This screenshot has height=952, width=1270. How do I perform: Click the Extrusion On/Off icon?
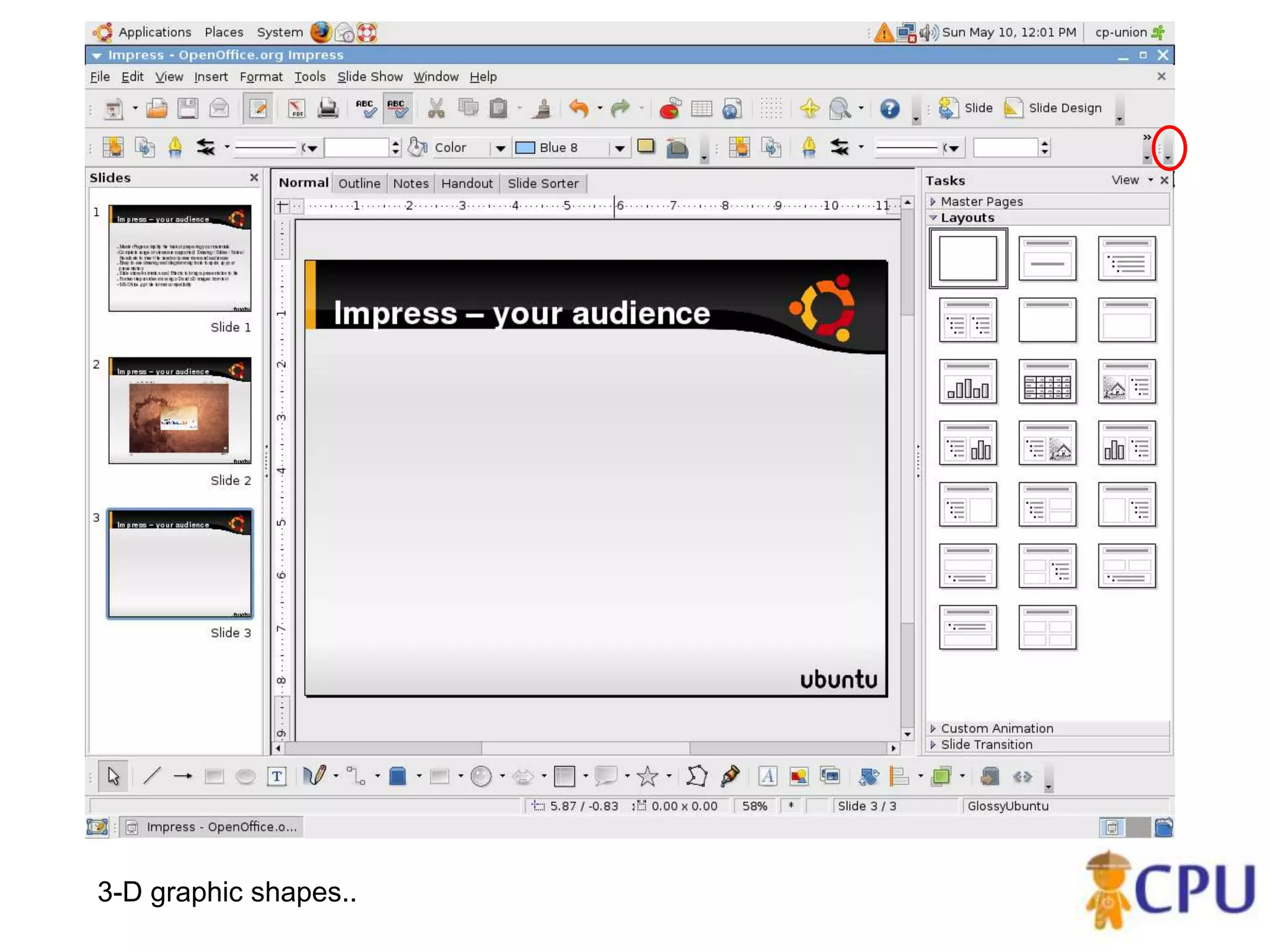coord(990,776)
